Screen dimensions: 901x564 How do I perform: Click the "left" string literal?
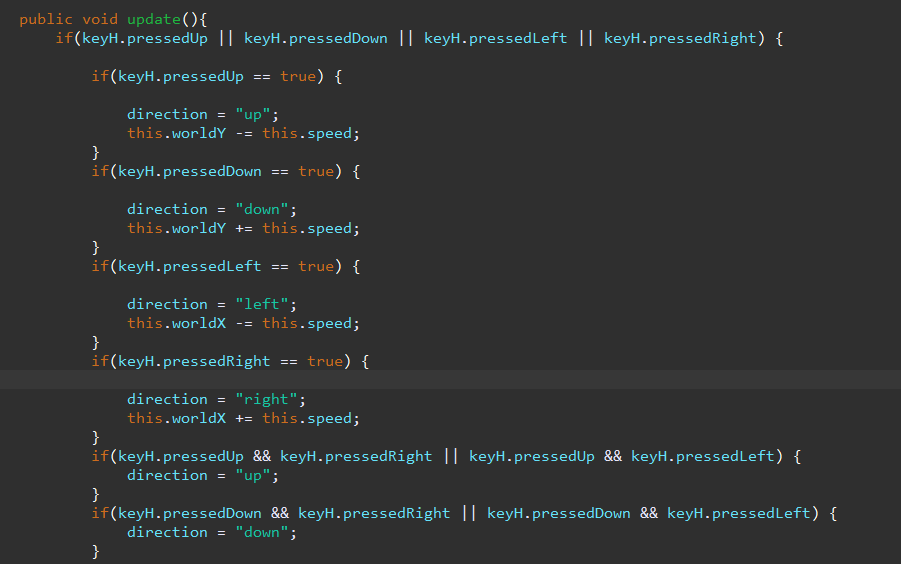(261, 304)
